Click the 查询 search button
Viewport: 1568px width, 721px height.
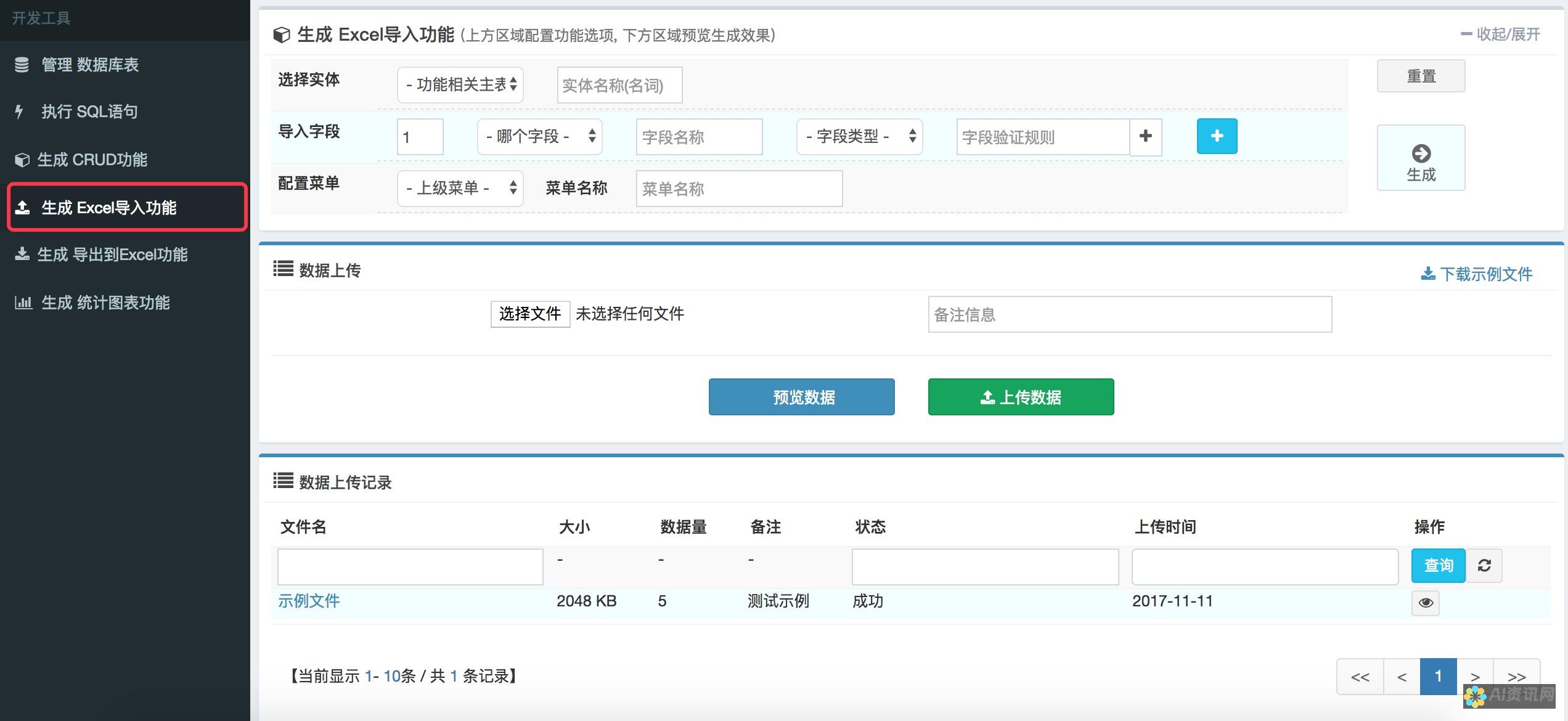pos(1438,565)
